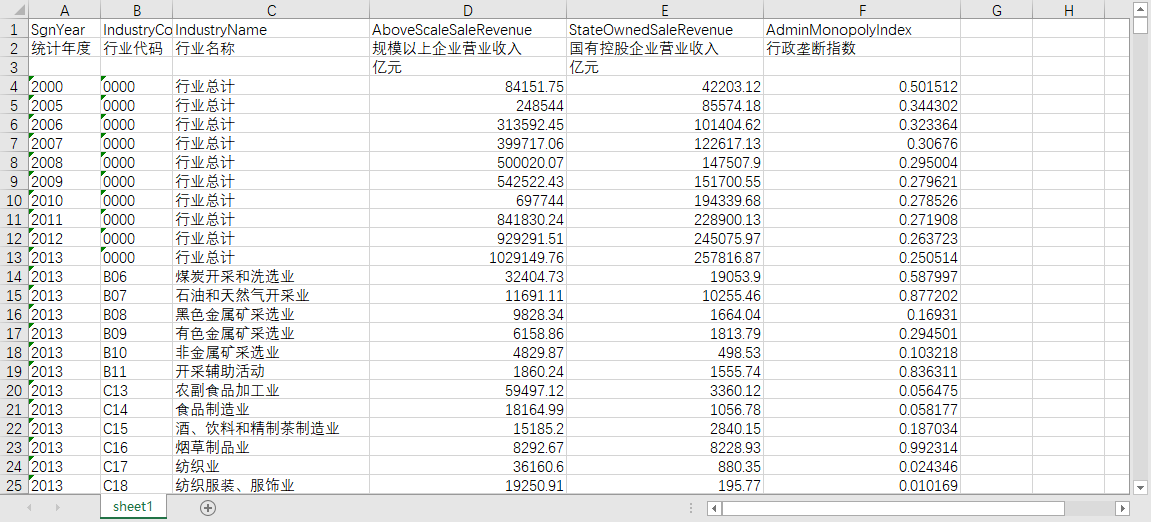
Task: Click cell with value 0.501512
Action: (x=862, y=87)
